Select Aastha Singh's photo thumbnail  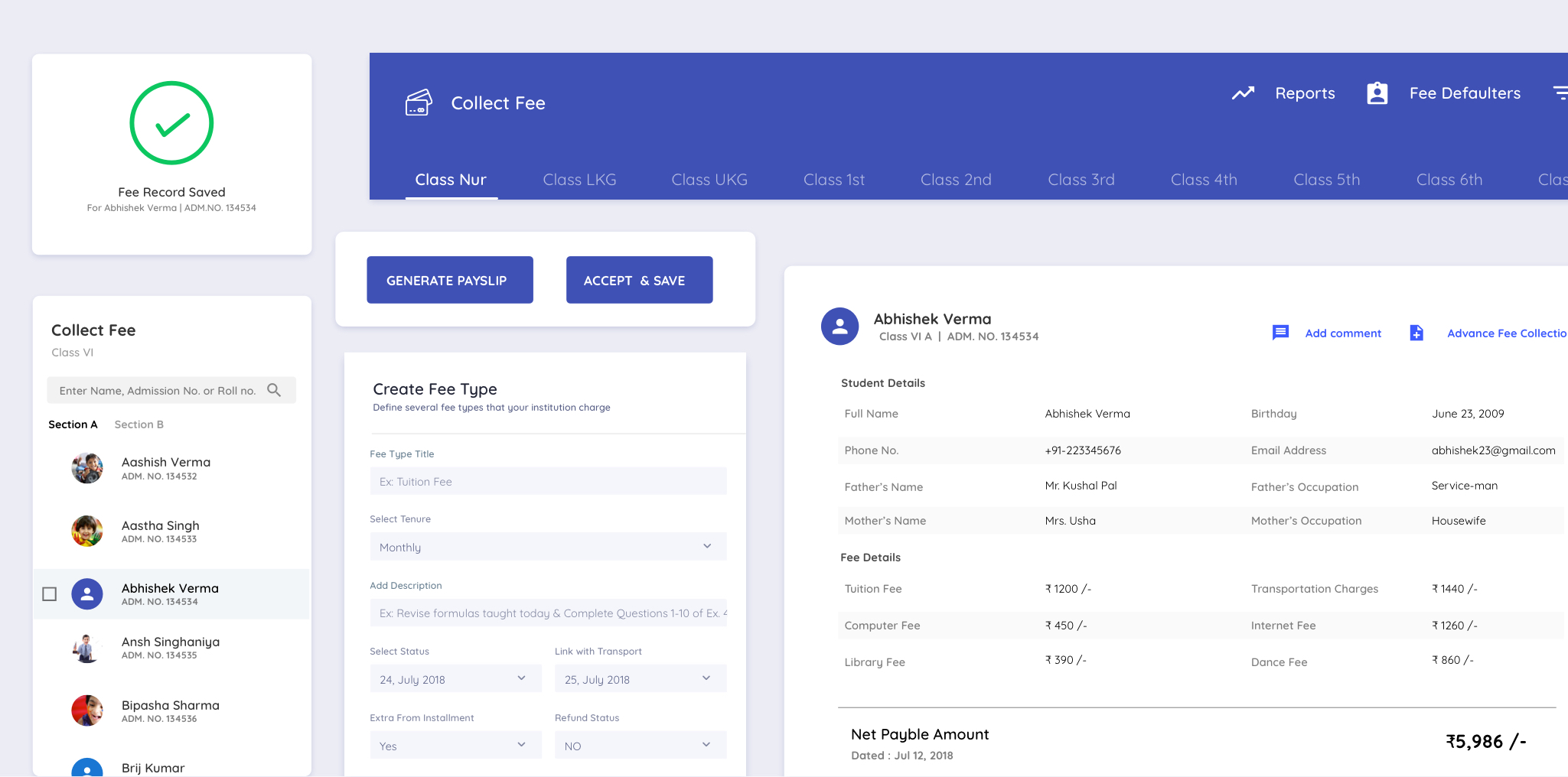pyautogui.click(x=87, y=531)
